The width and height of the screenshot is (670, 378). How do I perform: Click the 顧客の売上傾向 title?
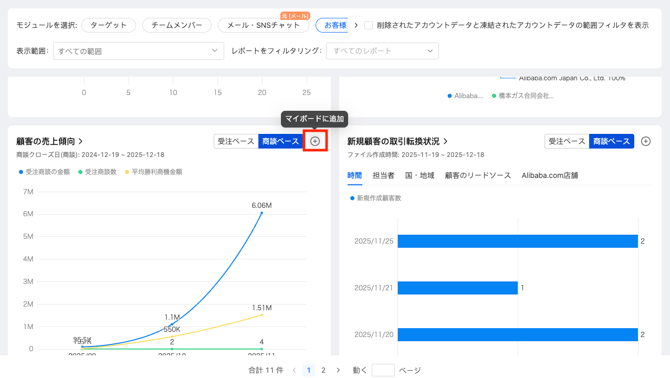coord(46,141)
